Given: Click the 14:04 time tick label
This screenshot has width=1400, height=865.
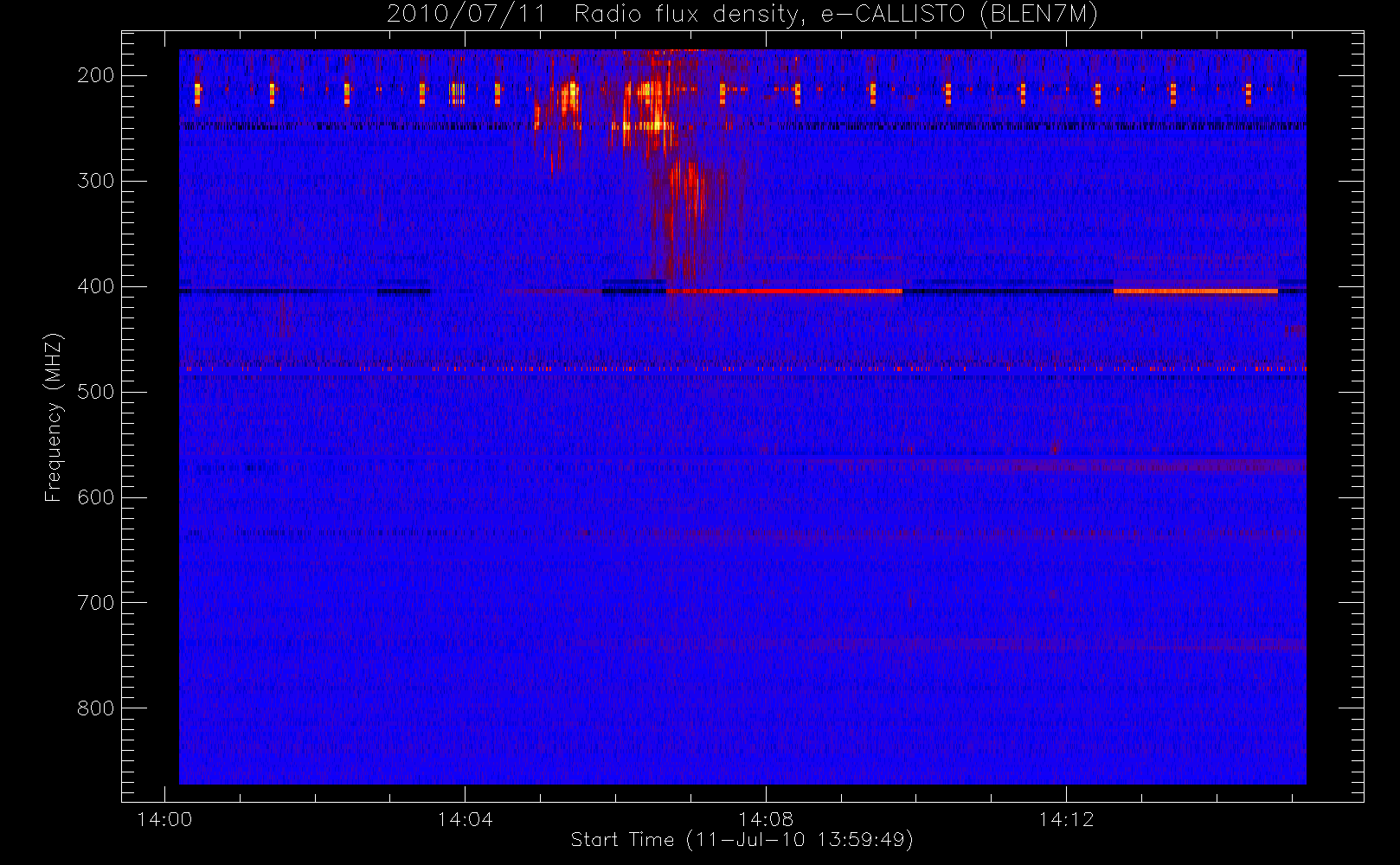Looking at the screenshot, I should (x=465, y=819).
